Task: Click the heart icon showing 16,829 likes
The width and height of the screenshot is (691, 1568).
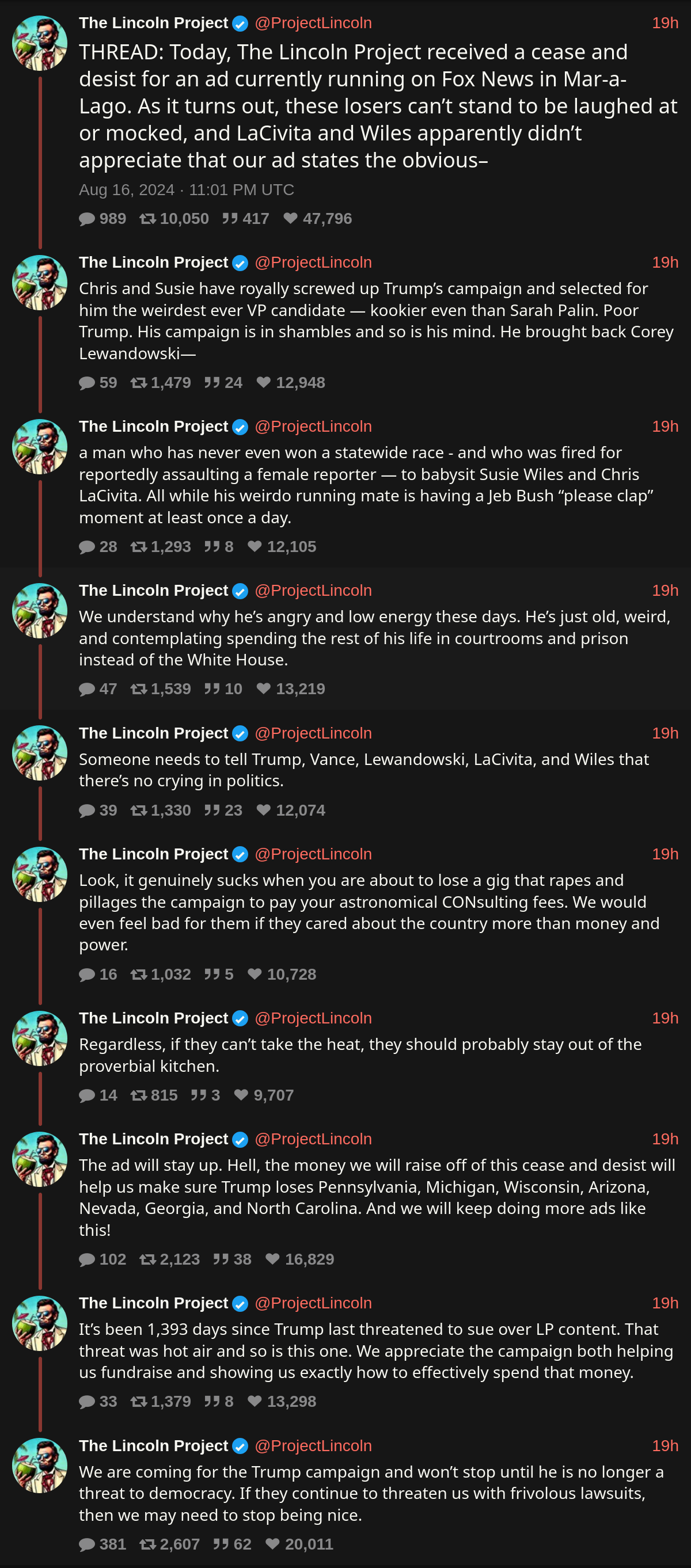Action: pyautogui.click(x=272, y=1259)
